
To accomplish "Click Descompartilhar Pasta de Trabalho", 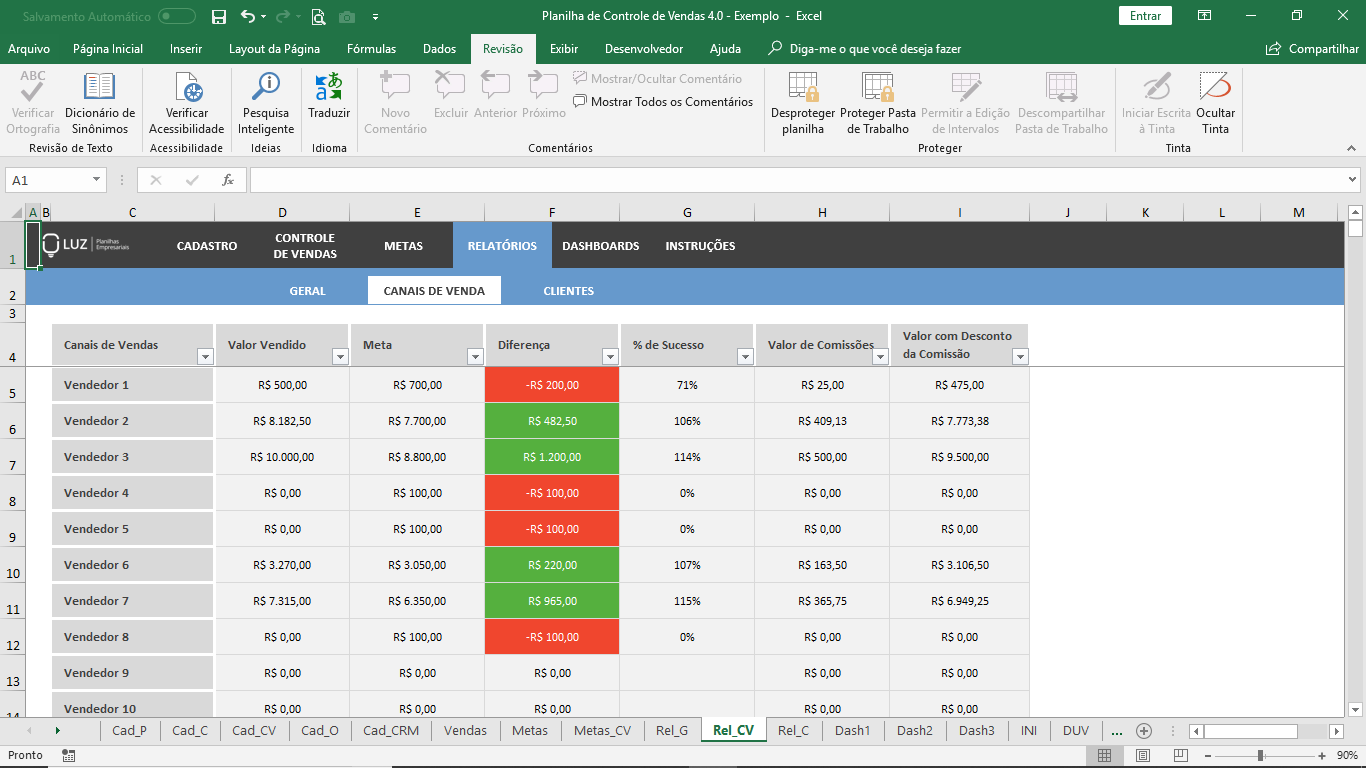I will (x=1062, y=102).
